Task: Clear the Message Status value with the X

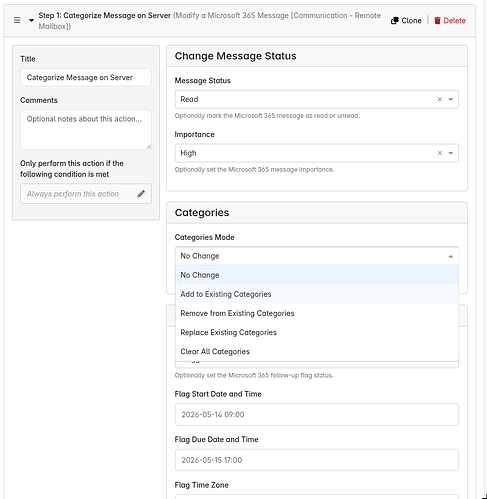Action: coord(440,99)
